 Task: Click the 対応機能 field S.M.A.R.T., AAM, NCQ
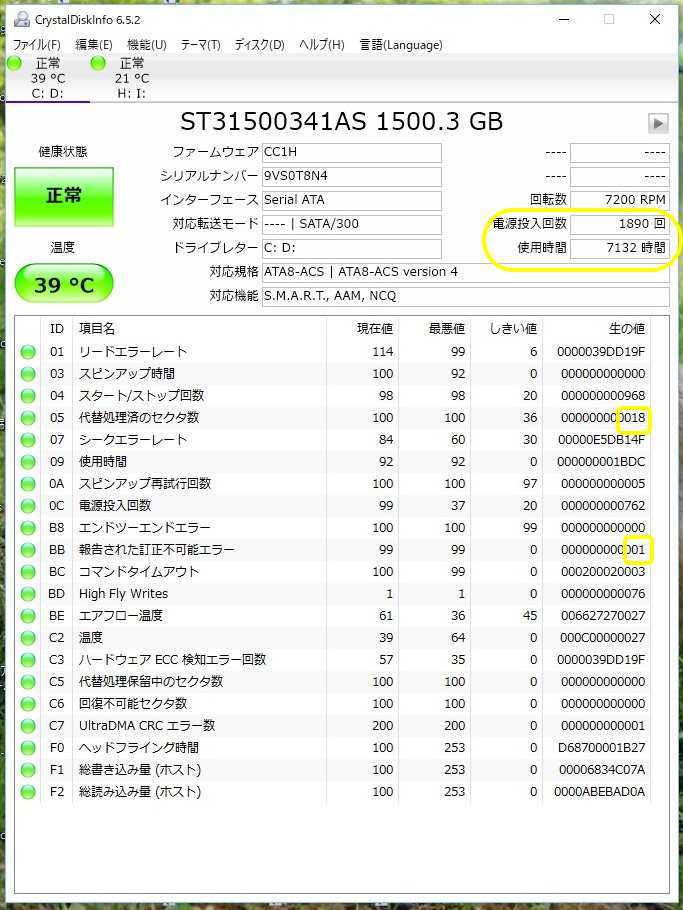(x=465, y=297)
